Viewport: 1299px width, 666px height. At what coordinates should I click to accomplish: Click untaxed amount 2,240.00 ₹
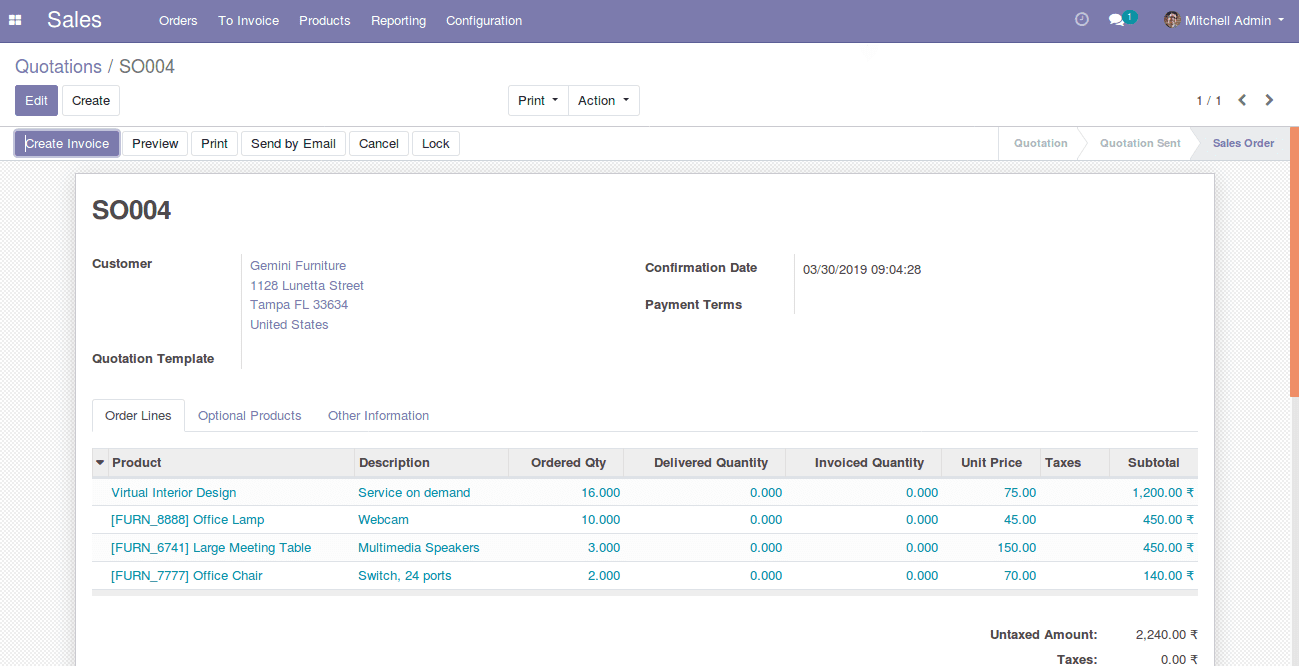pos(1166,635)
